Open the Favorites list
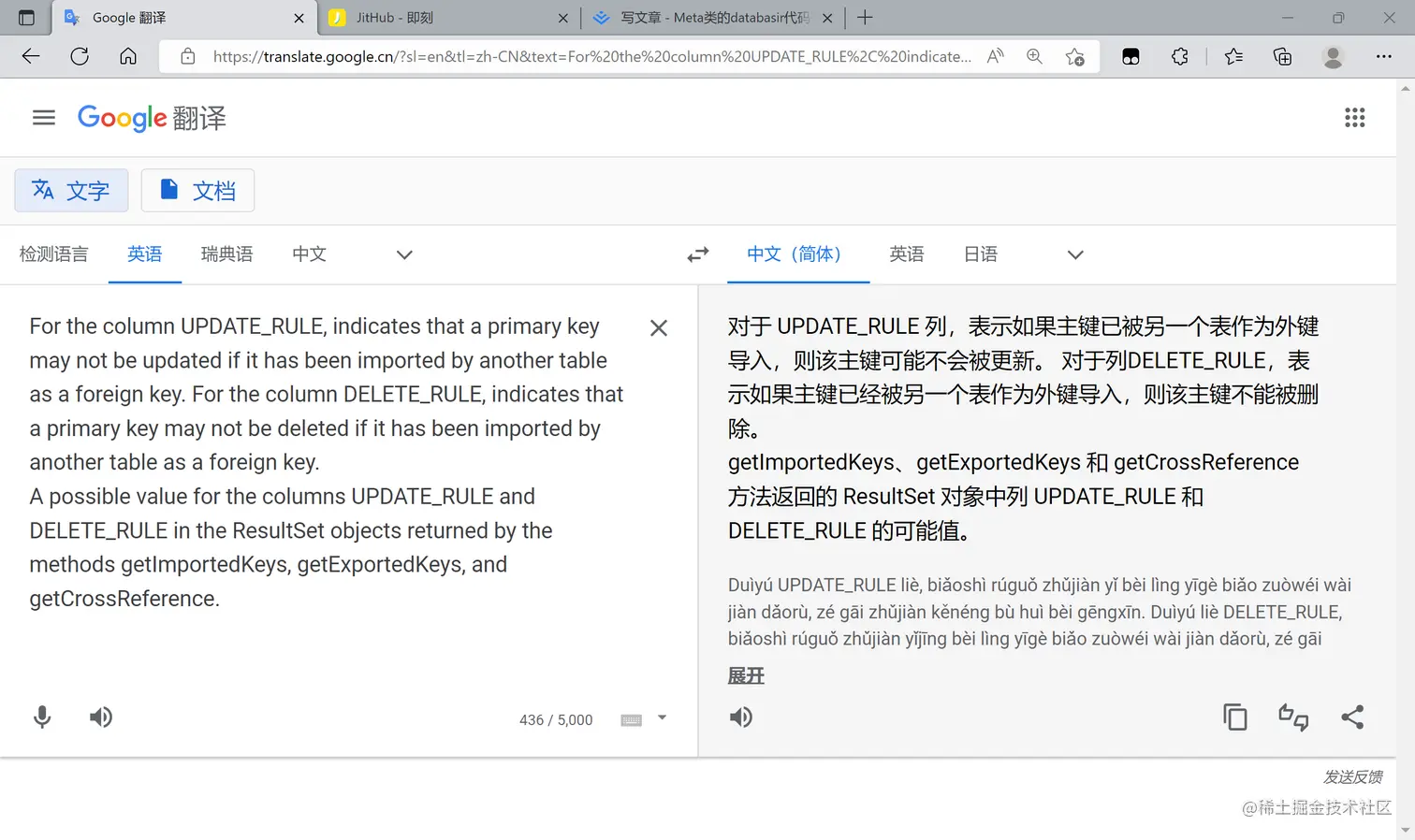 1233,56
